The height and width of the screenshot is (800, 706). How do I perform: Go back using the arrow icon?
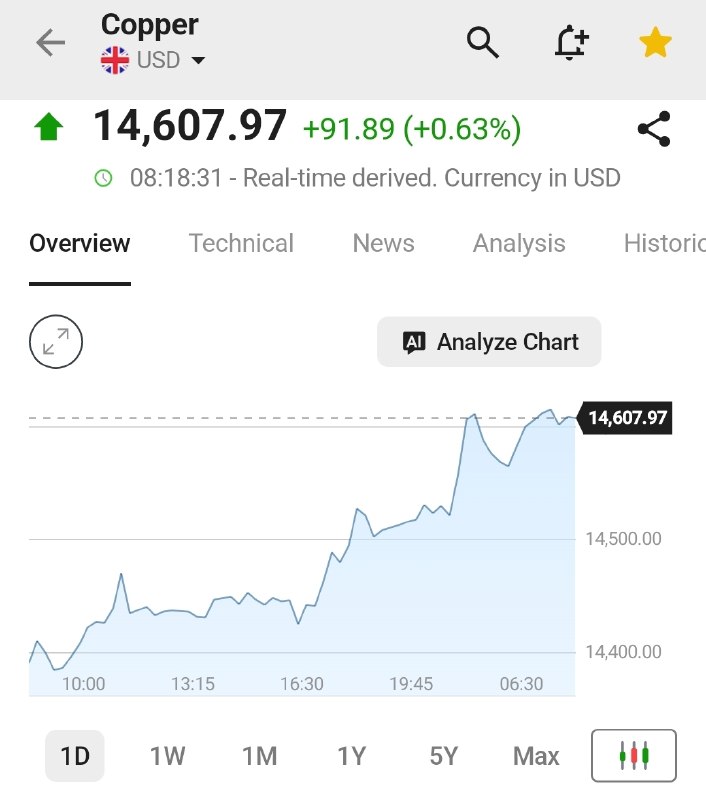pyautogui.click(x=51, y=42)
